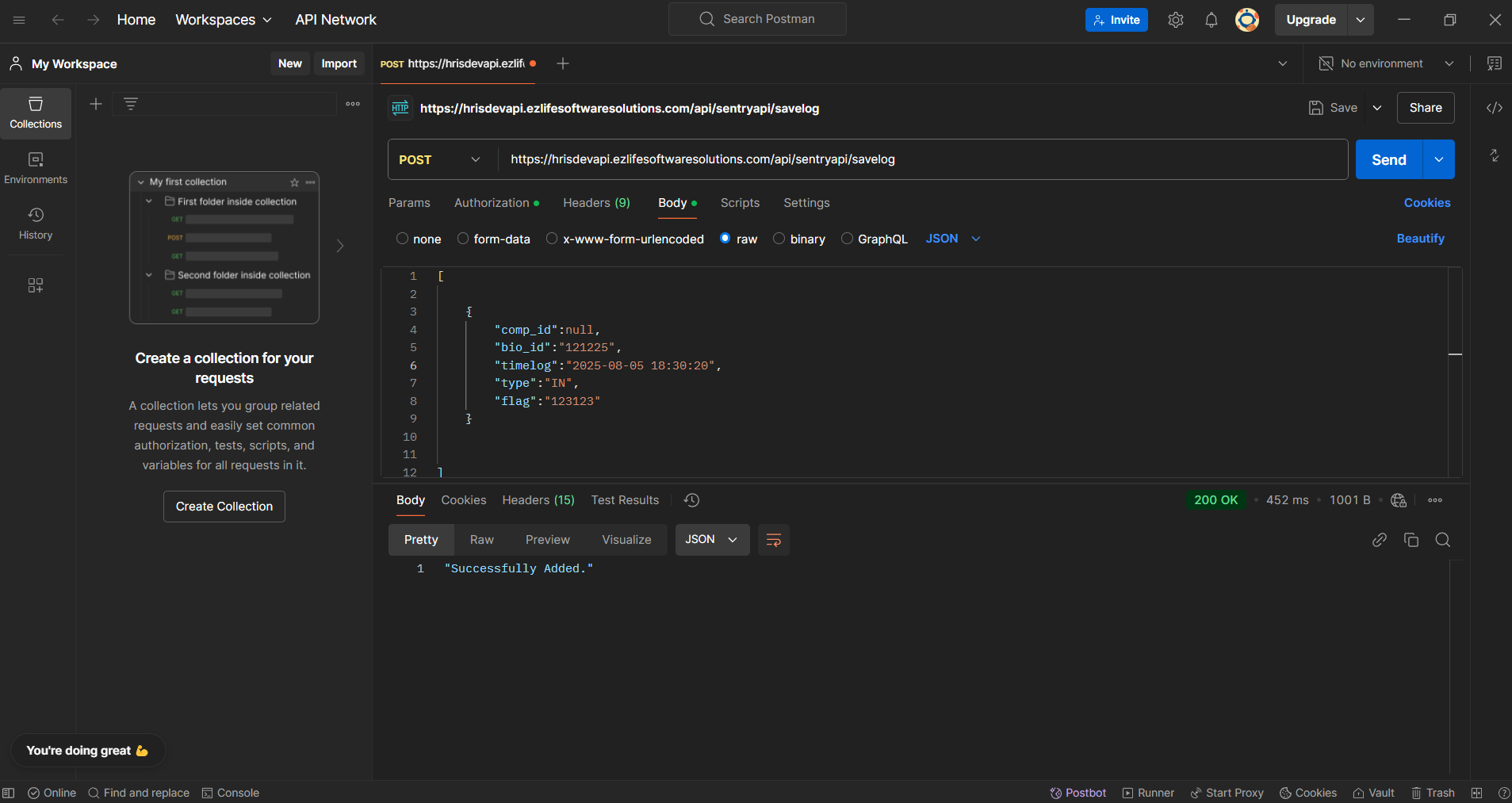Open the Send options arrow
The height and width of the screenshot is (803, 1512).
[1439, 159]
